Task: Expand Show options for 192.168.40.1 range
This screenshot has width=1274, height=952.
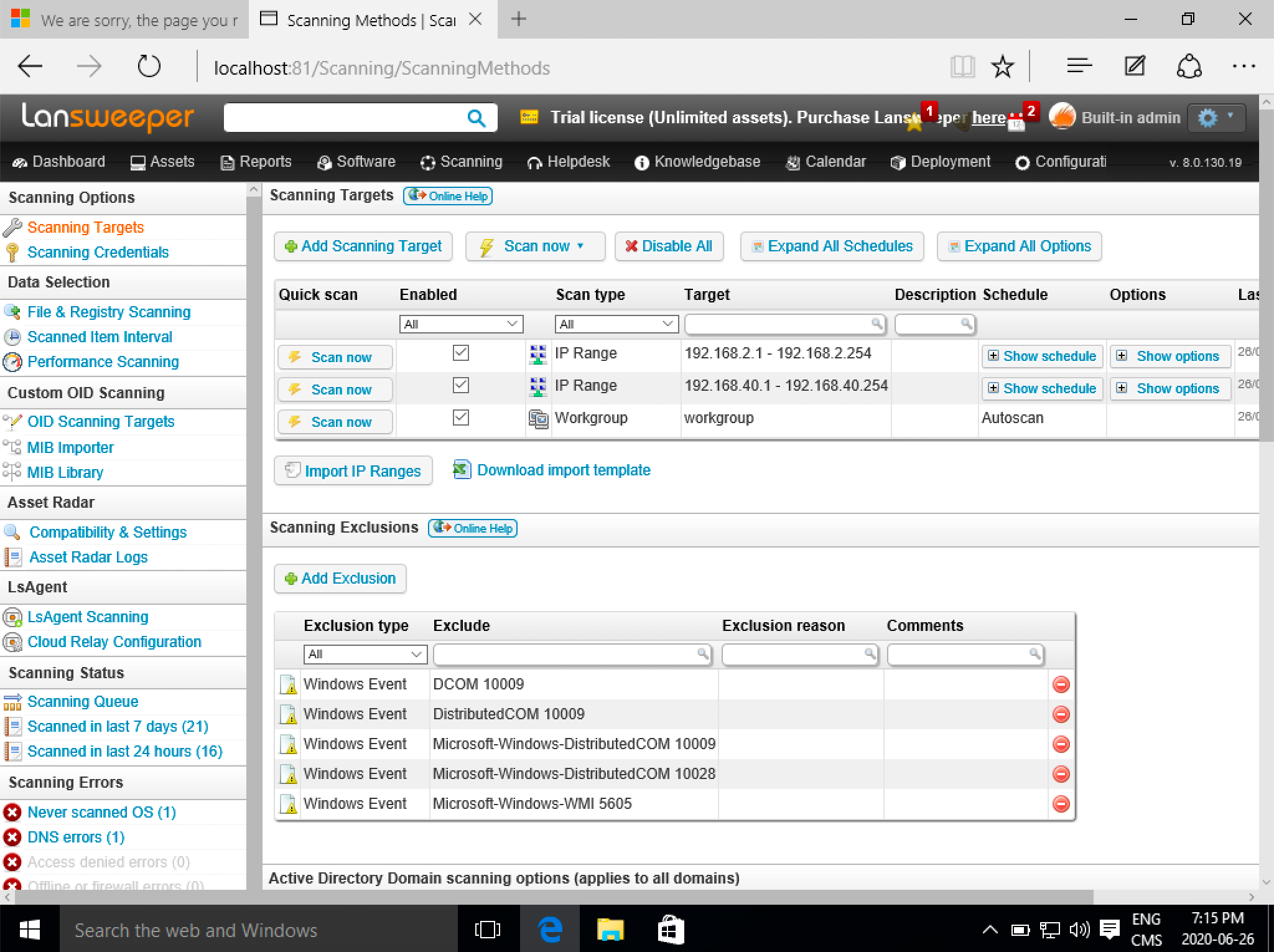Action: [x=1170, y=388]
